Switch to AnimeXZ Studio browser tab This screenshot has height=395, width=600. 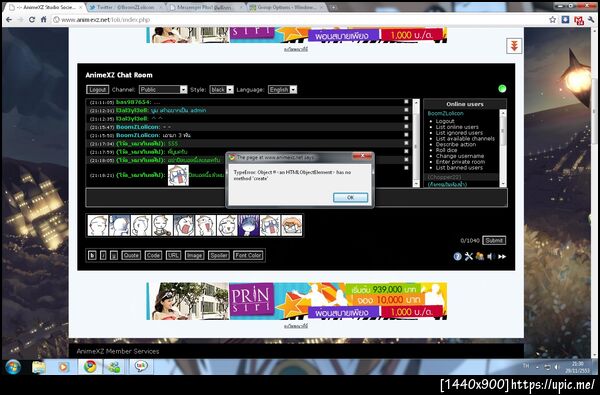coord(45,7)
